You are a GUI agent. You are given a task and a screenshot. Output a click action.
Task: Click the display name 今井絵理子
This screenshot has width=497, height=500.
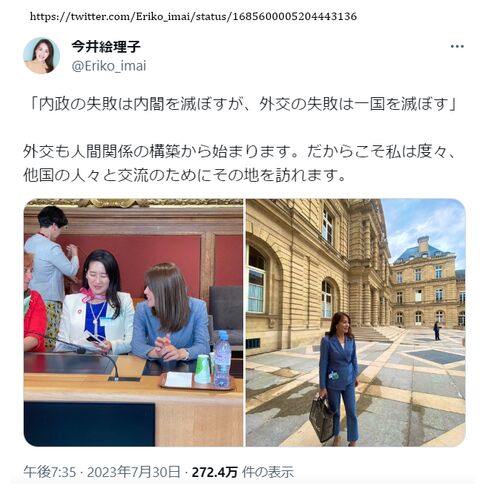pyautogui.click(x=106, y=46)
